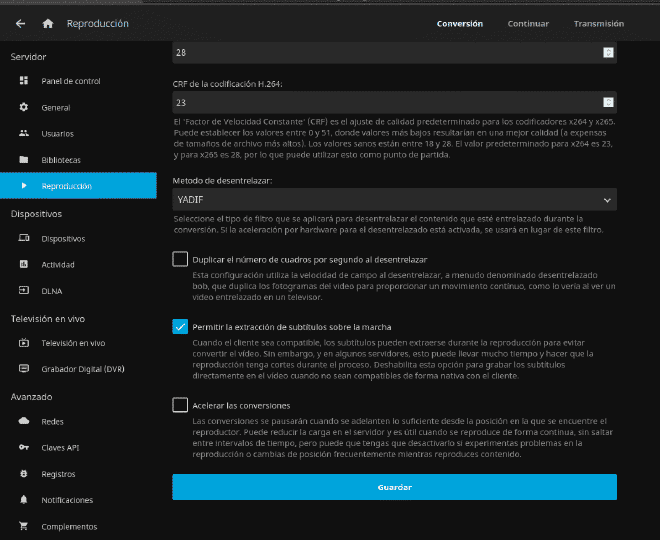Click the Actividad chart icon
The height and width of the screenshot is (540, 660).
pyautogui.click(x=24, y=264)
